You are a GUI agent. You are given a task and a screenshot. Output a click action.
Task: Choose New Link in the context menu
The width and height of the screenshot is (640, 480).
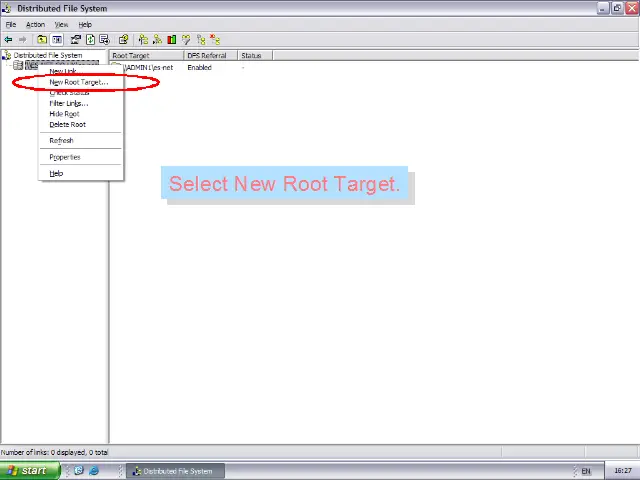[x=81, y=71]
